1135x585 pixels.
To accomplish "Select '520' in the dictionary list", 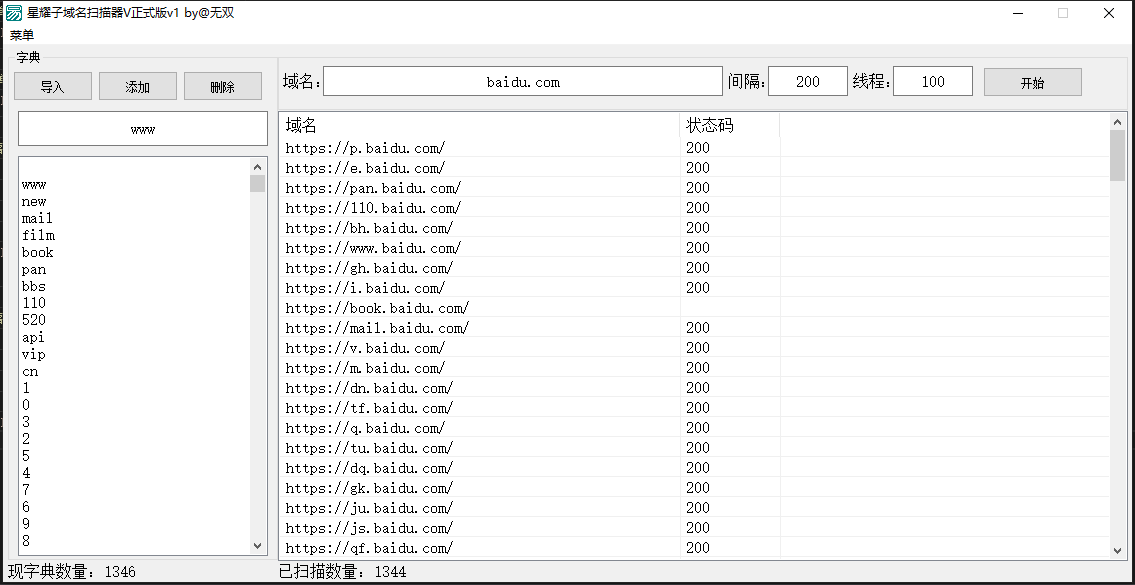I will click(x=34, y=320).
